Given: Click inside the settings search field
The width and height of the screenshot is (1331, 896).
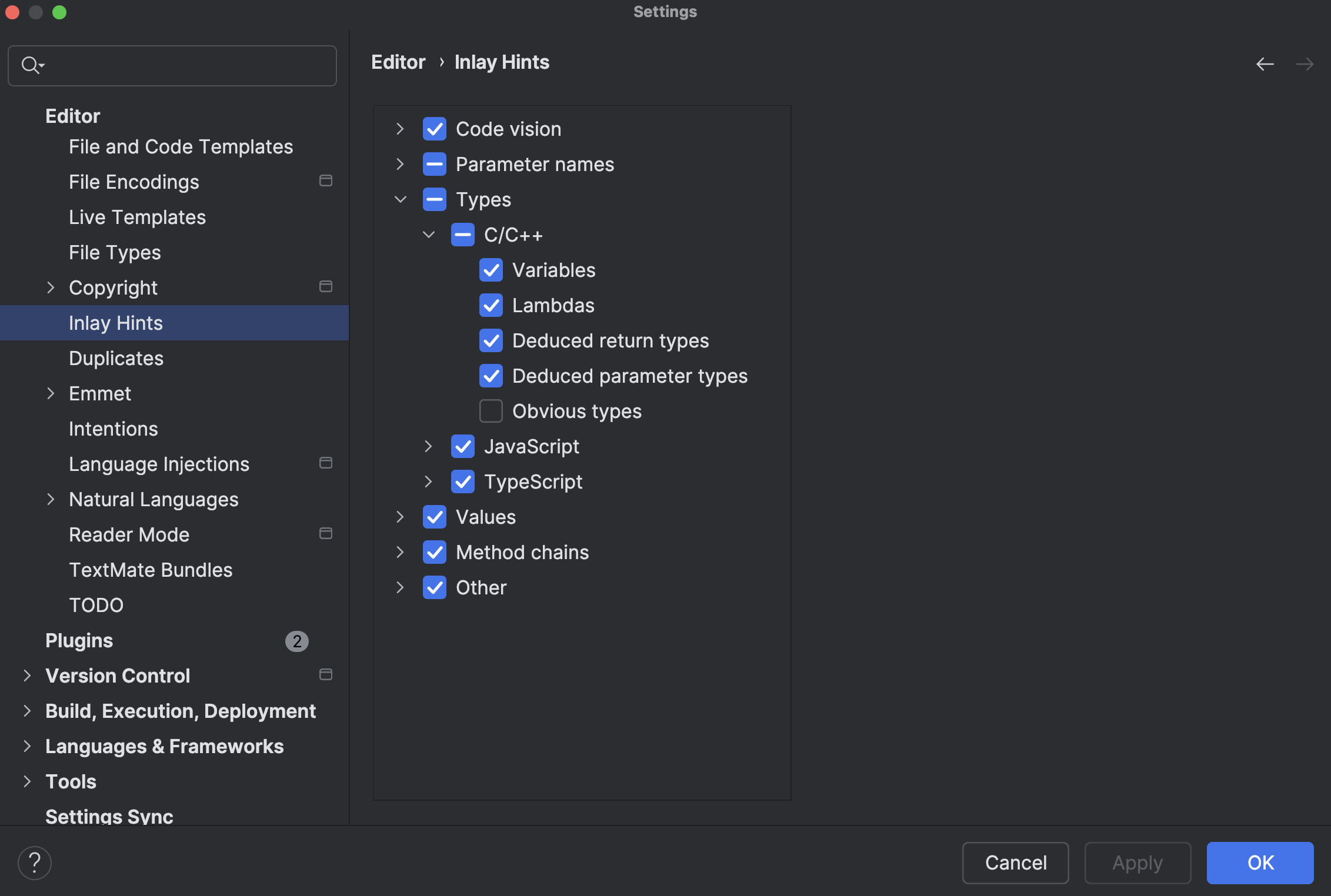Looking at the screenshot, I should [176, 65].
